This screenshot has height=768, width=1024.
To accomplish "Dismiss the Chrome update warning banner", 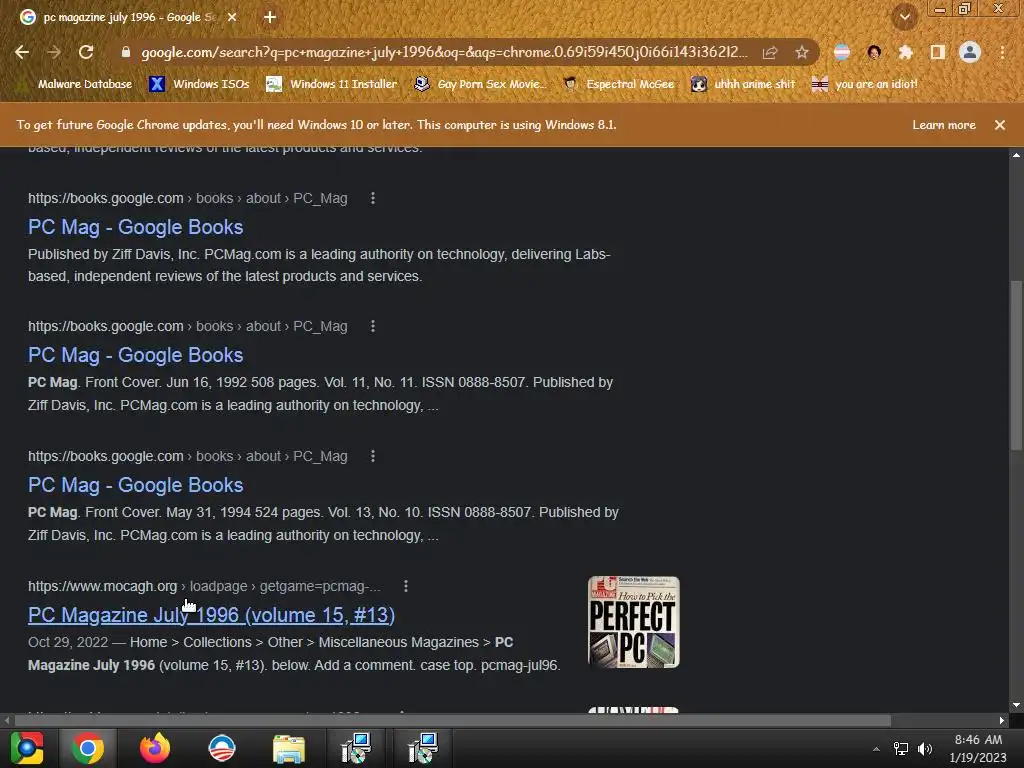I will click(999, 125).
